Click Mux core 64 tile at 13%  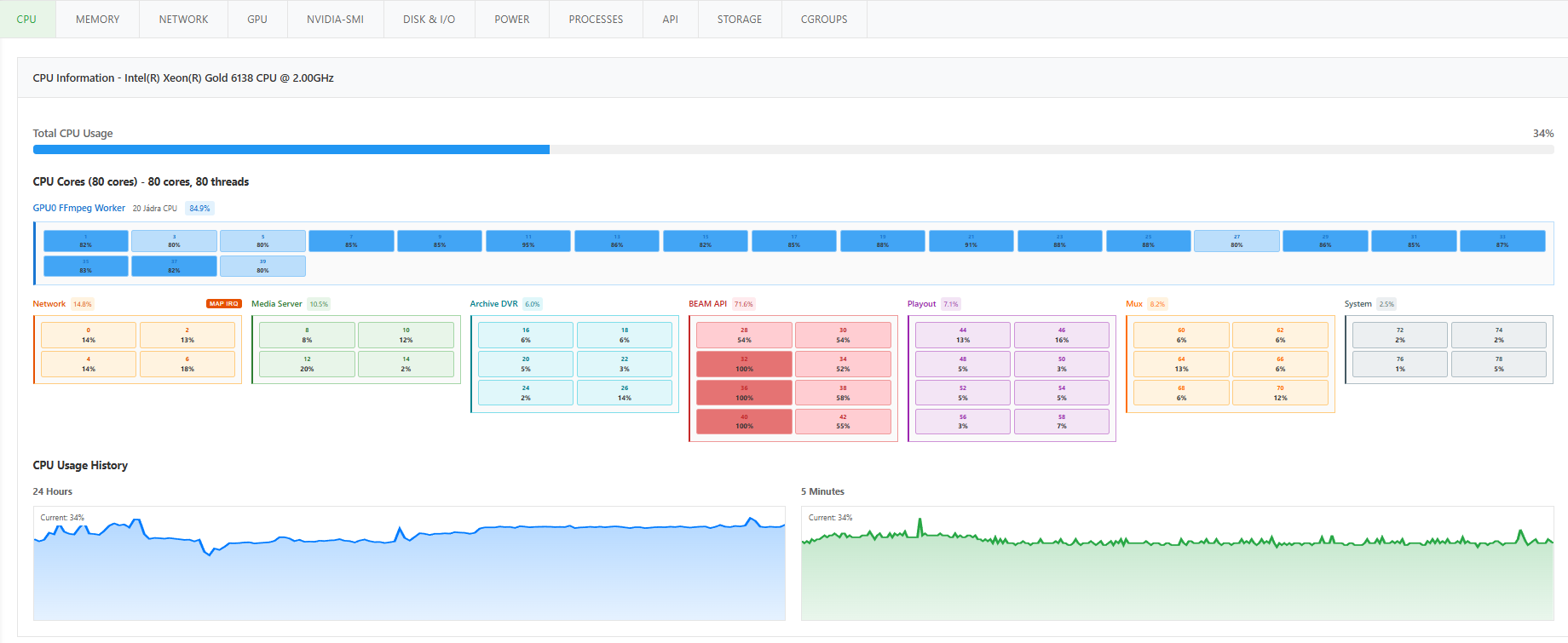coord(1181,364)
